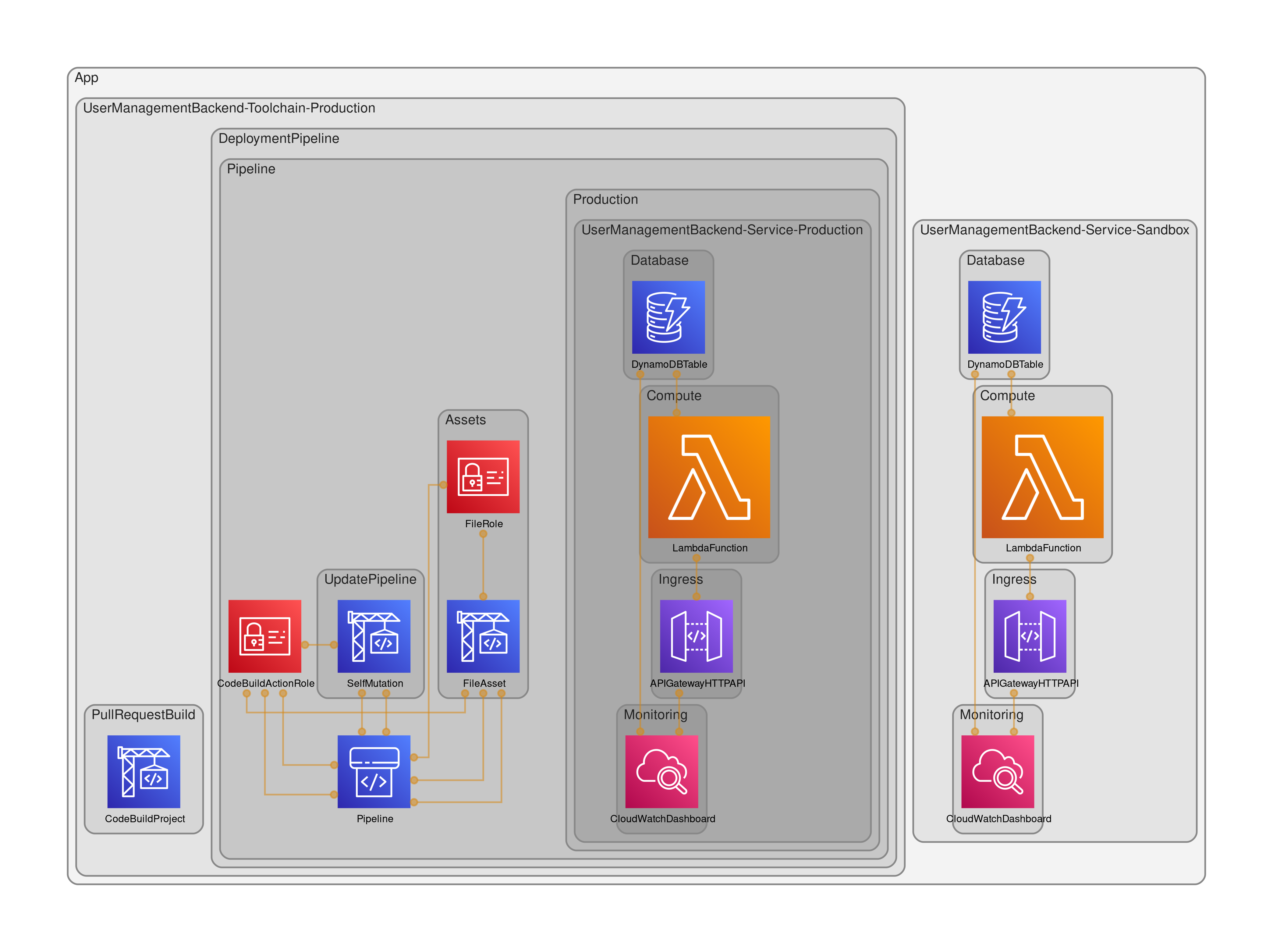Click the App container label
Viewport: 1273px width, 952px height.
pyautogui.click(x=86, y=78)
